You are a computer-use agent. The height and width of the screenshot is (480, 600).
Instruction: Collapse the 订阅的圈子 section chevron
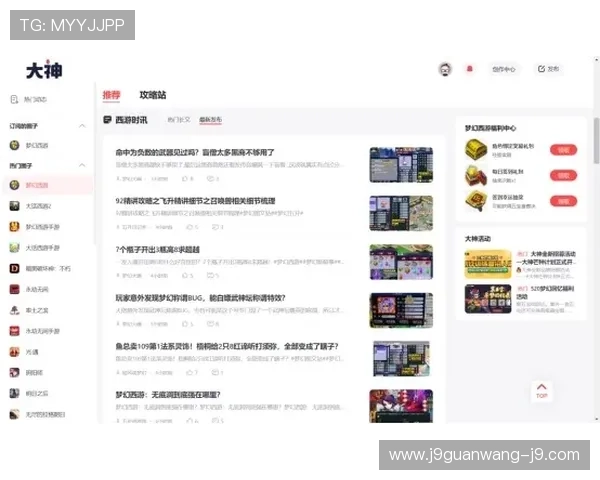[82, 126]
